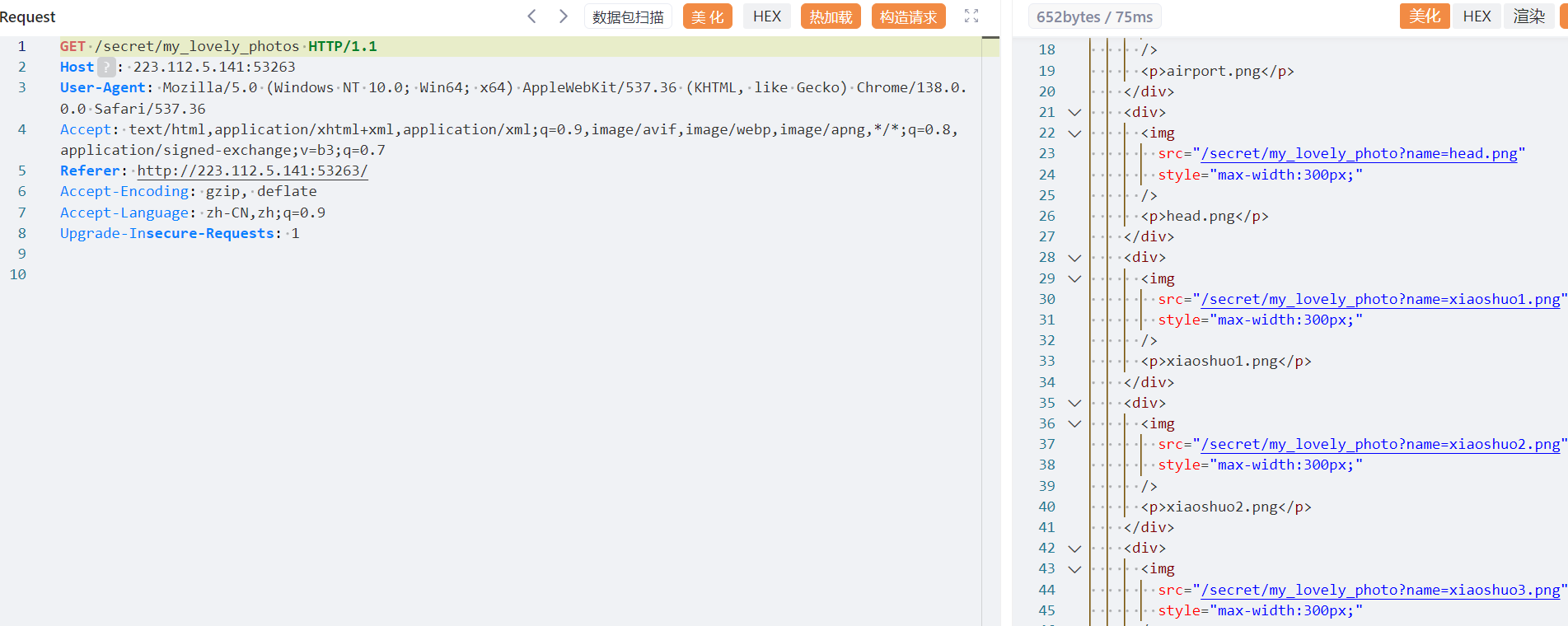Fold the img tag at line 36
Viewport: 1568px width, 626px height.
(1074, 424)
